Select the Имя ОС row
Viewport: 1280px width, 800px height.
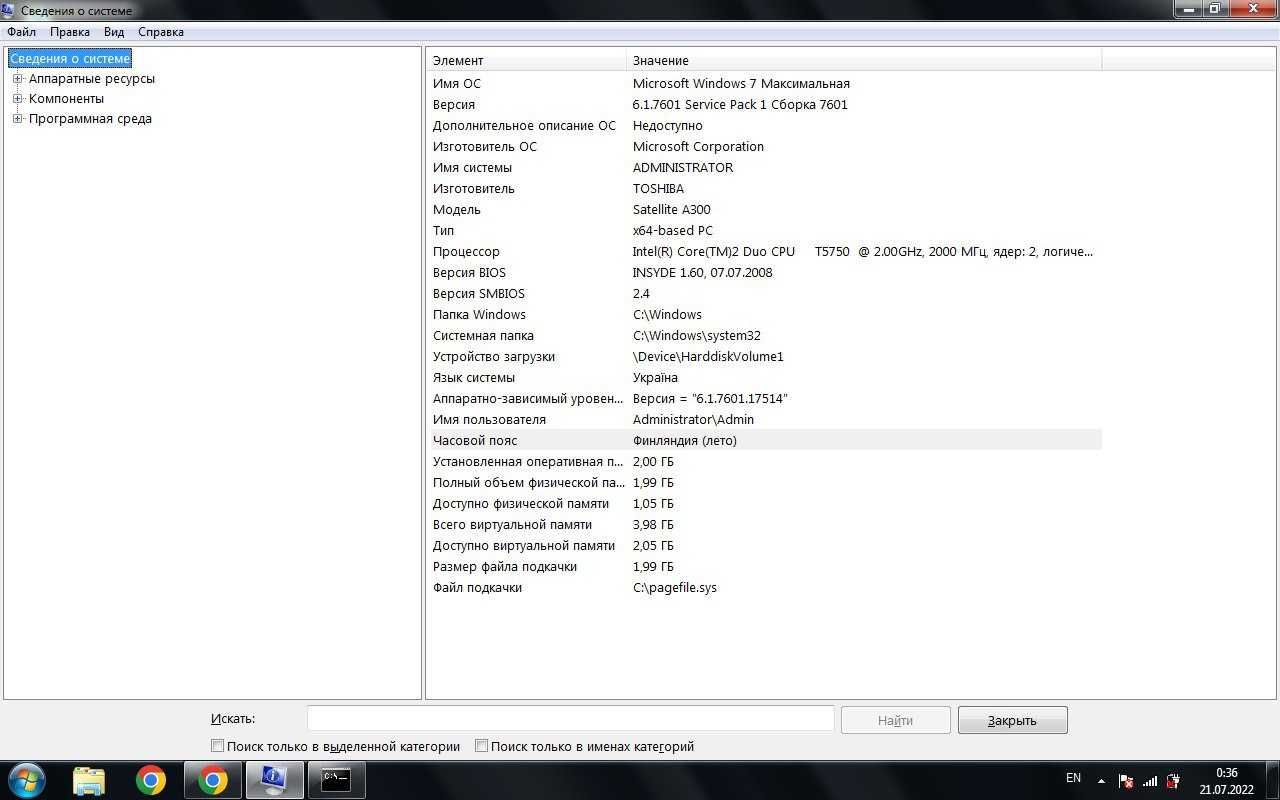pyautogui.click(x=764, y=84)
